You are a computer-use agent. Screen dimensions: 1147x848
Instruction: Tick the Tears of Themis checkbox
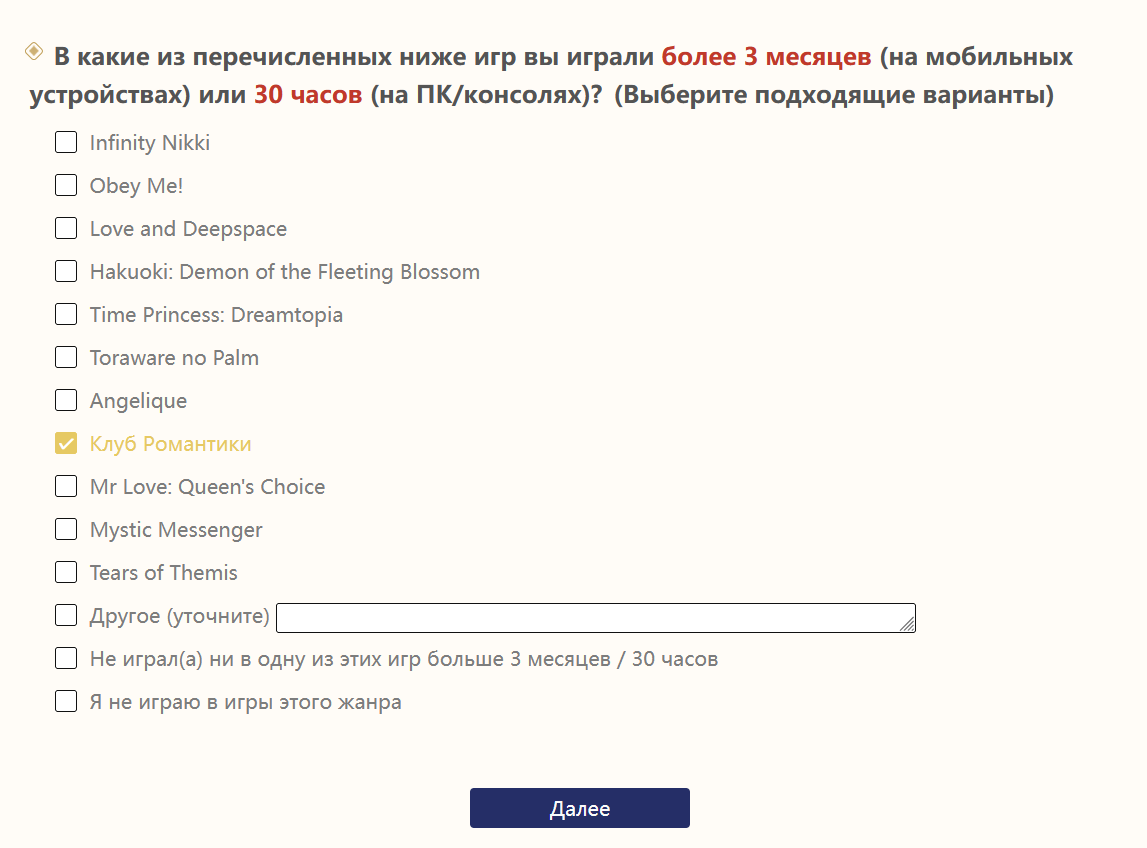click(x=66, y=573)
